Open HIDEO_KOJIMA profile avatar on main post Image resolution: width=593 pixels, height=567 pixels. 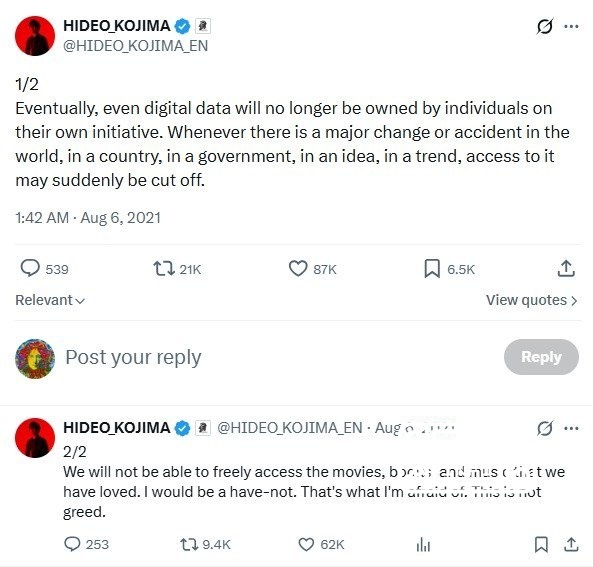click(35, 36)
